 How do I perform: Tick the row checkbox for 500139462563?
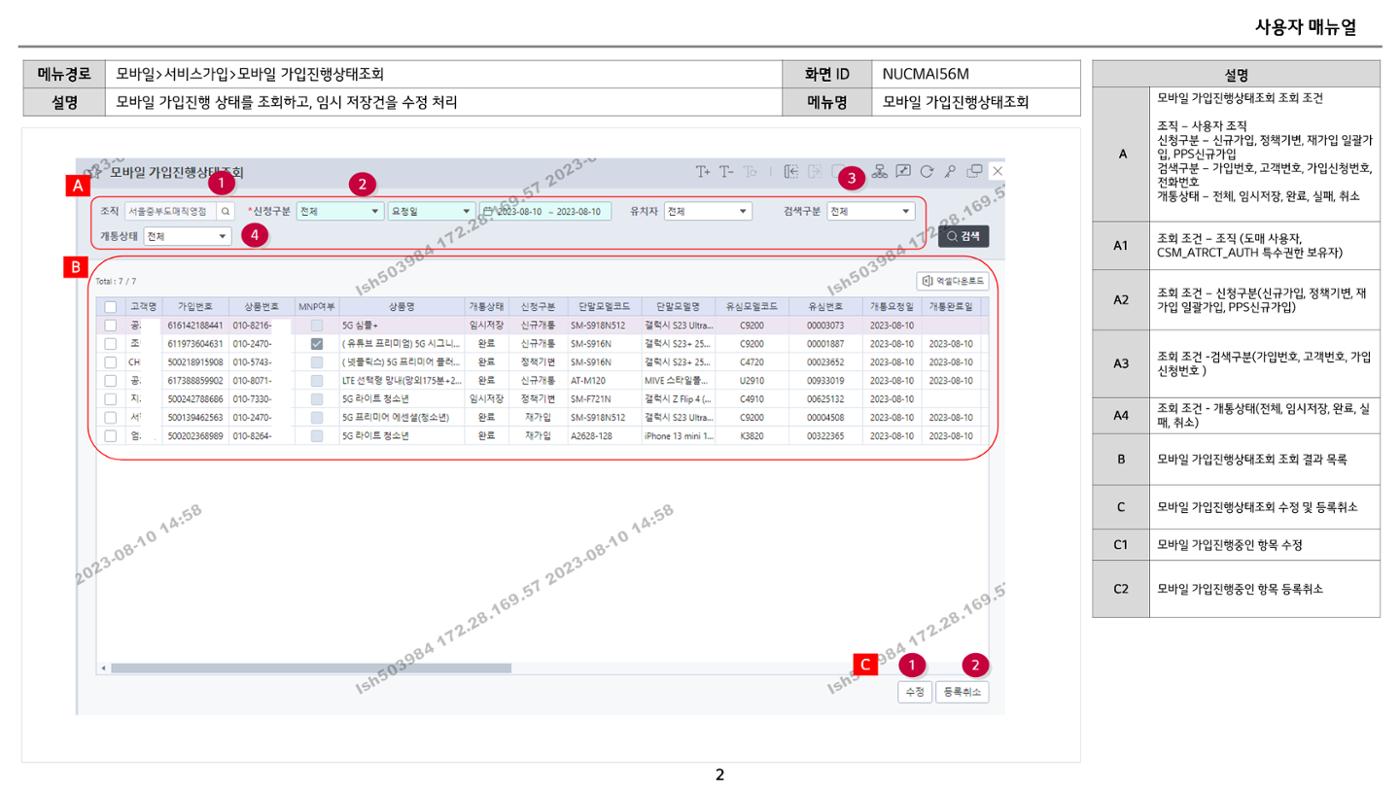[111, 418]
